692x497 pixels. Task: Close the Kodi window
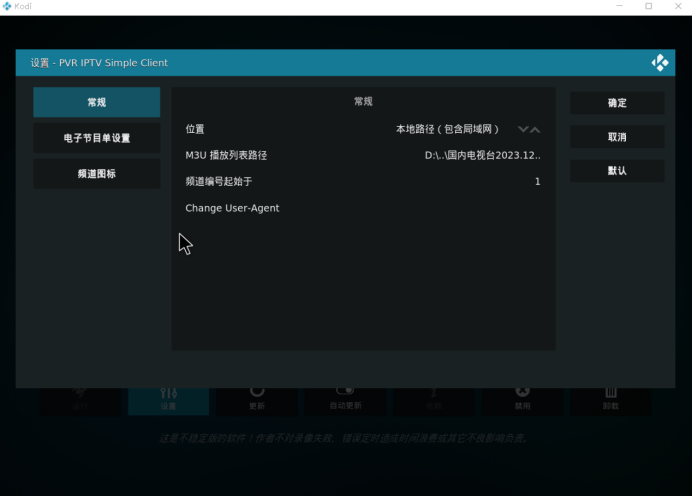pyautogui.click(x=678, y=6)
